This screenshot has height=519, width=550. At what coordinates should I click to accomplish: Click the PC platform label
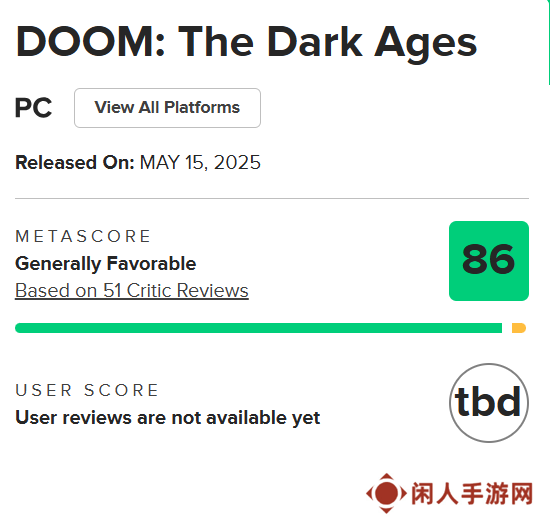pos(33,108)
